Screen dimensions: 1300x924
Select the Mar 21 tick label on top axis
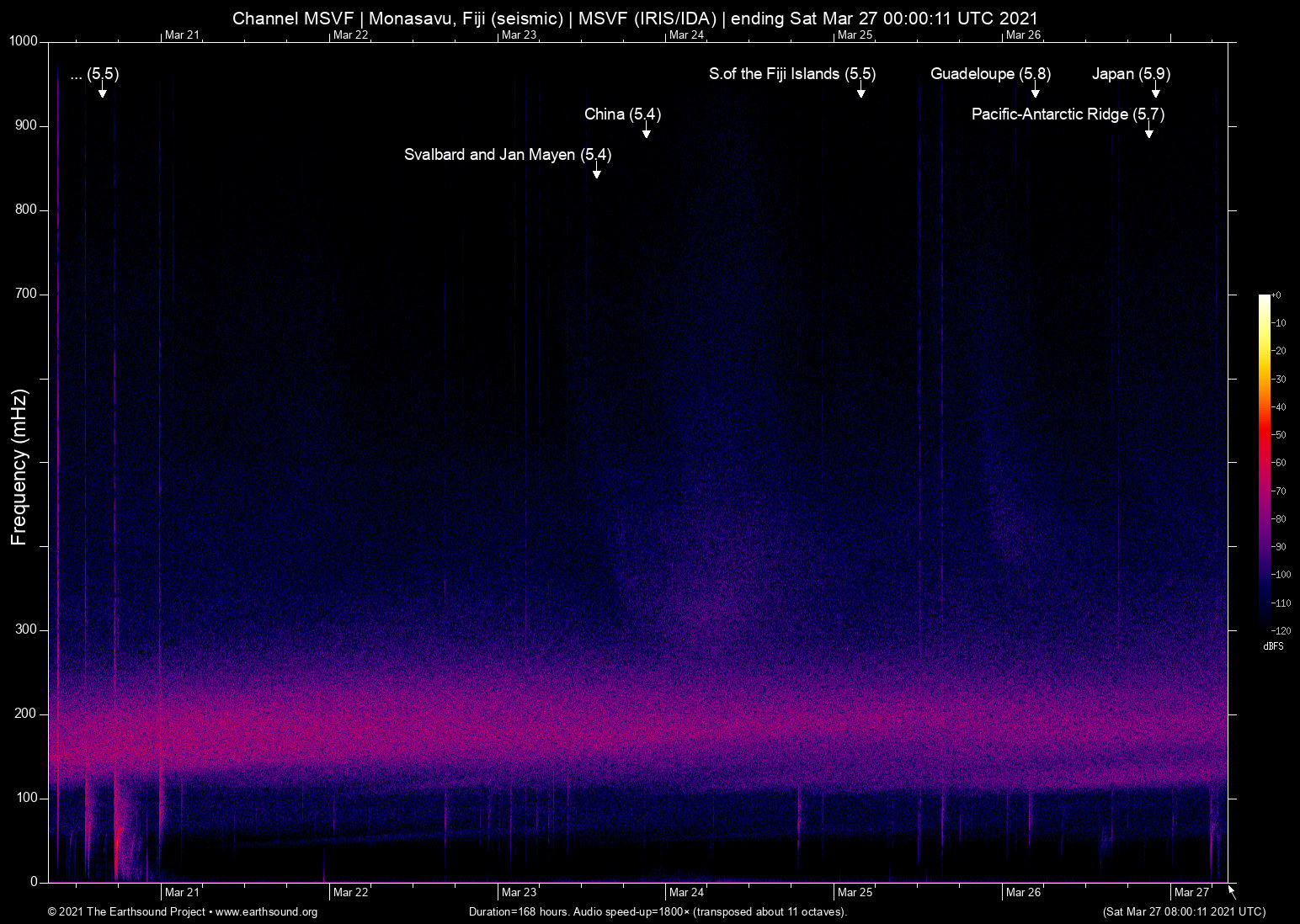tap(184, 35)
